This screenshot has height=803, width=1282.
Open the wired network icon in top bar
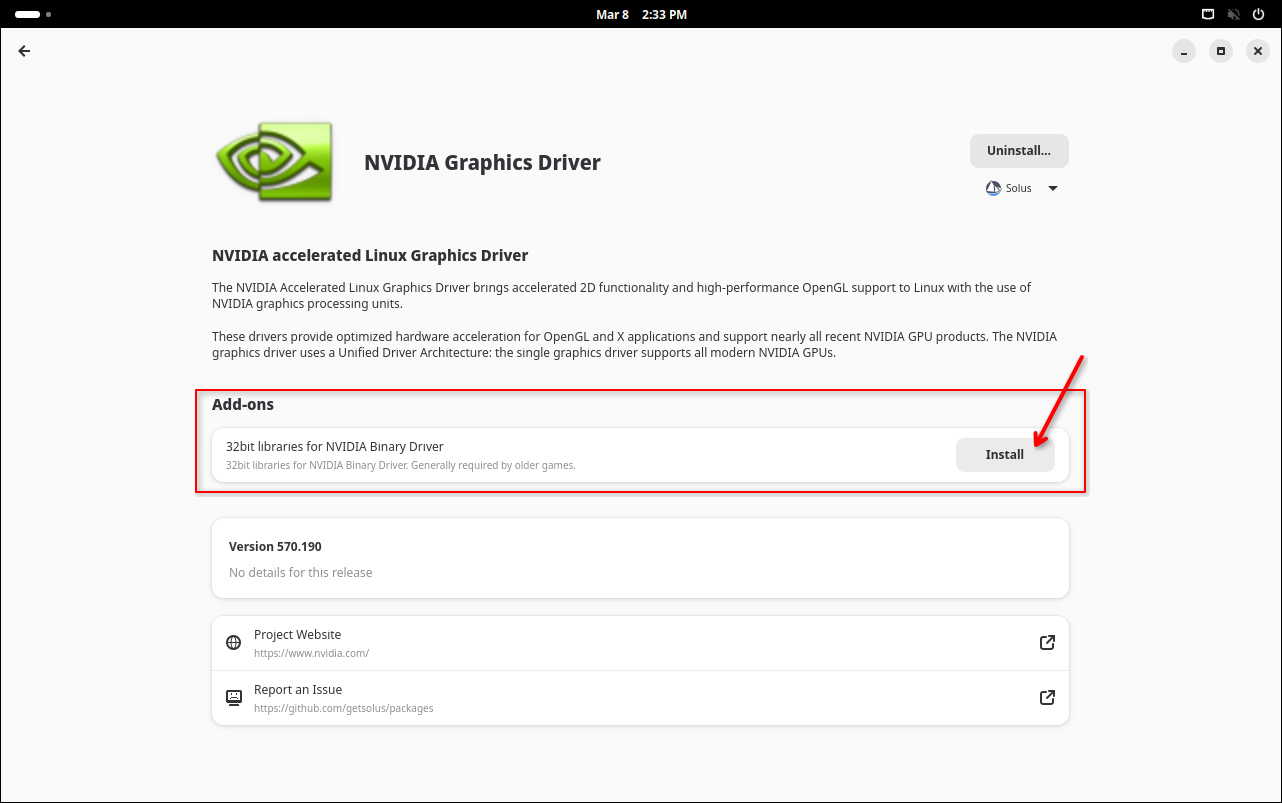(x=1208, y=14)
